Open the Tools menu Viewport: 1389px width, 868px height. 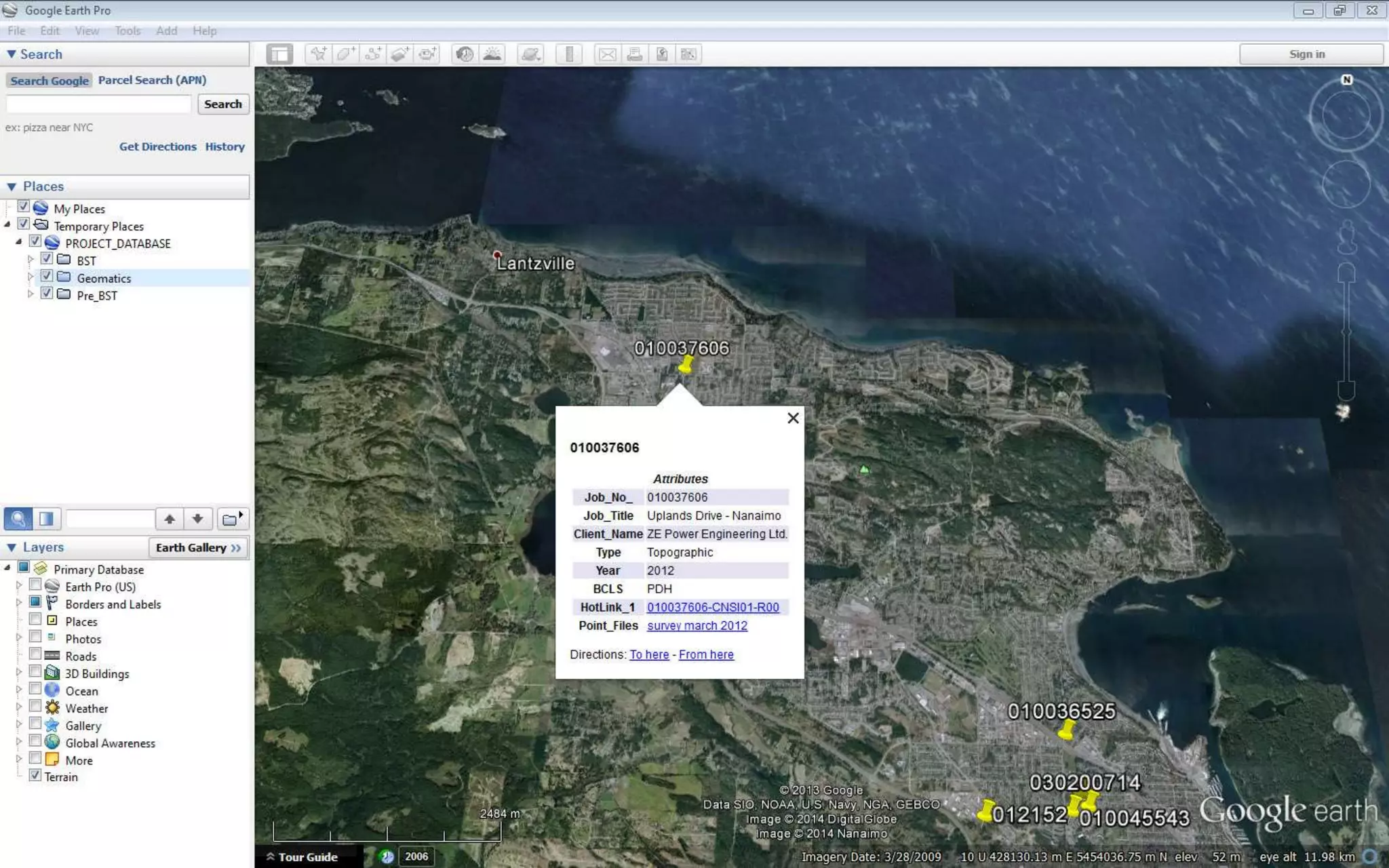(127, 31)
